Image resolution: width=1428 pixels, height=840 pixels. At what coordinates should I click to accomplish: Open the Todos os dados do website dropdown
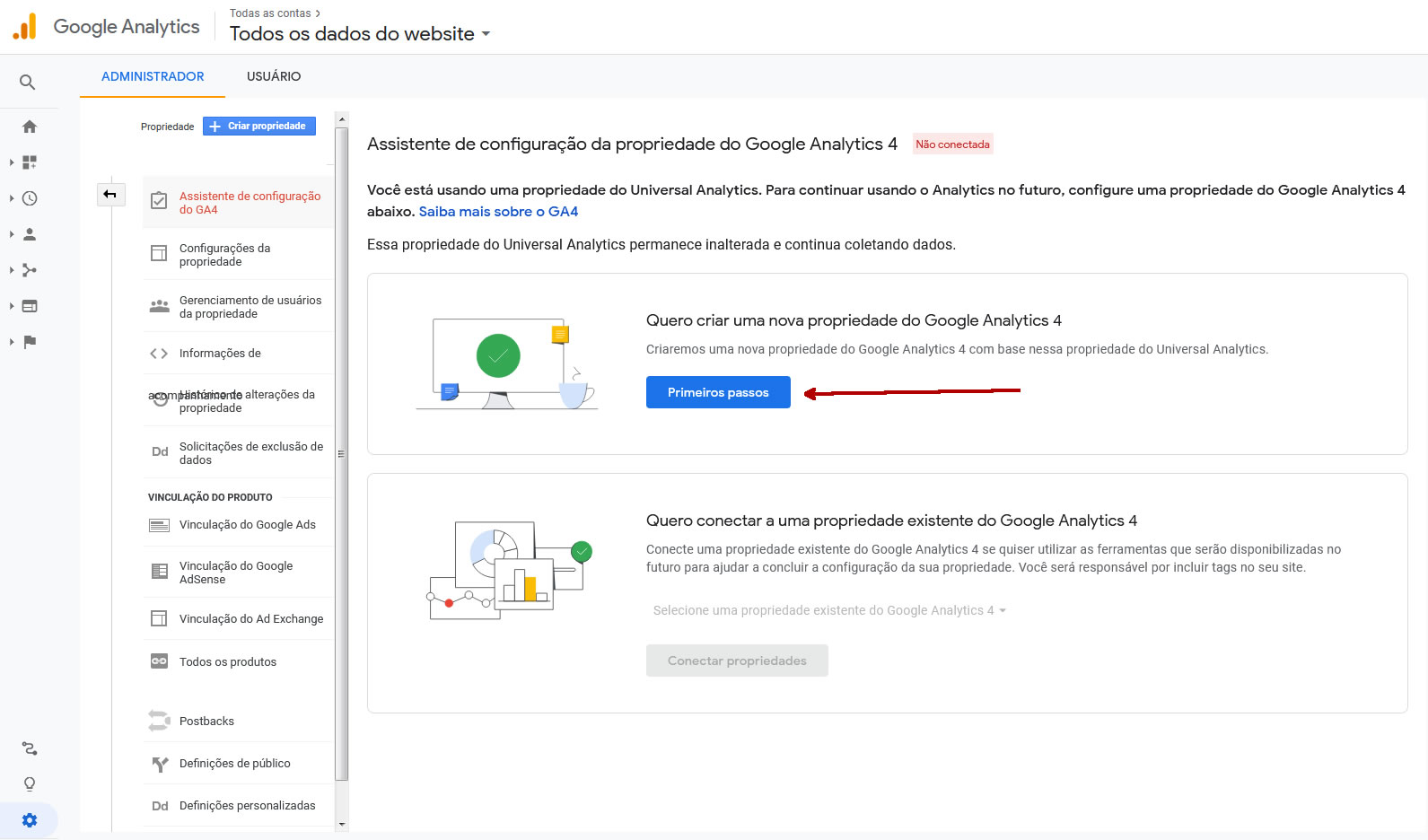(x=361, y=34)
